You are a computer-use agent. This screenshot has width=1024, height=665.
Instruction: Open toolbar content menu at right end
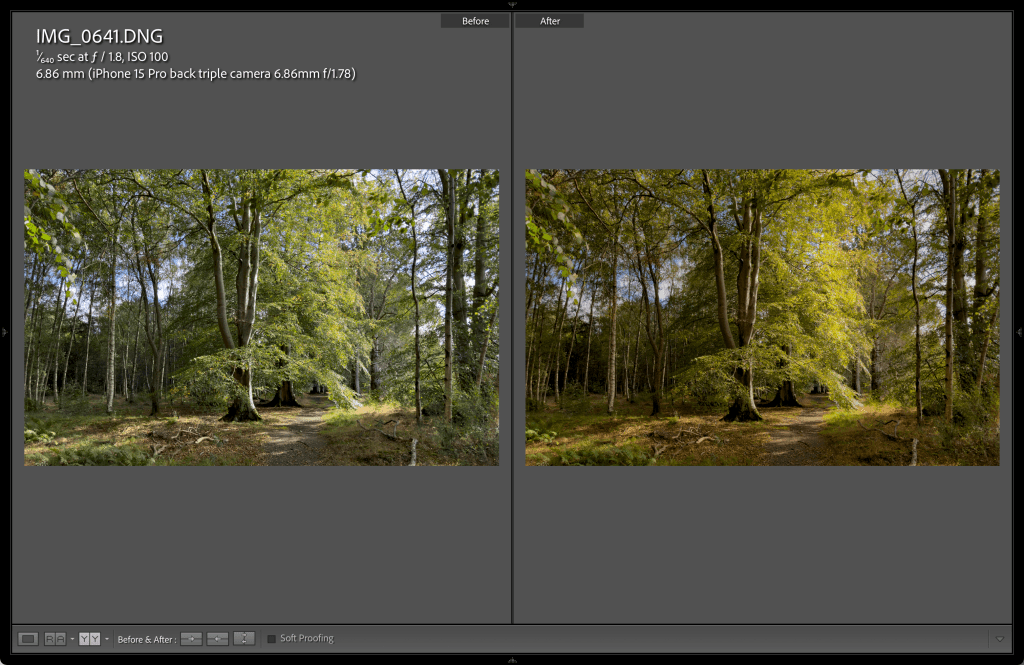999,638
